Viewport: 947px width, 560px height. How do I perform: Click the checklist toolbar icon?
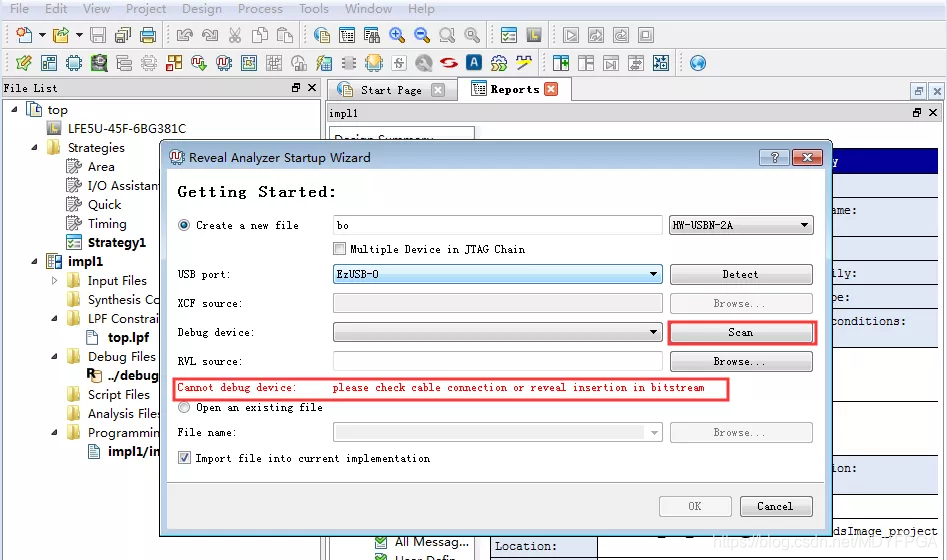[509, 35]
